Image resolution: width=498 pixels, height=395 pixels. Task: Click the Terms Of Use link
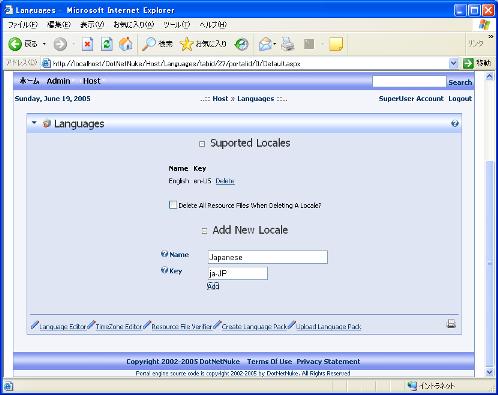tap(269, 361)
